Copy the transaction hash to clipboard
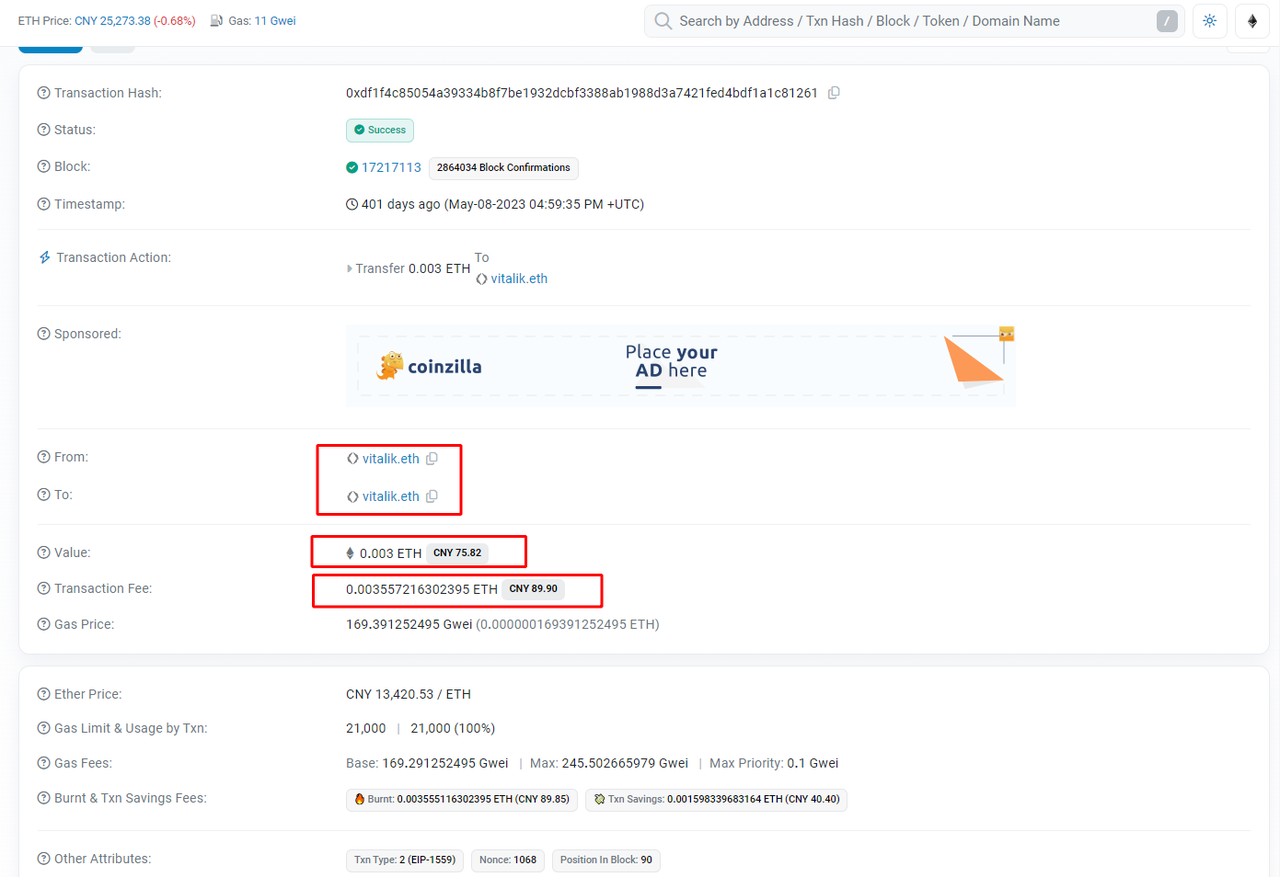 (x=834, y=93)
